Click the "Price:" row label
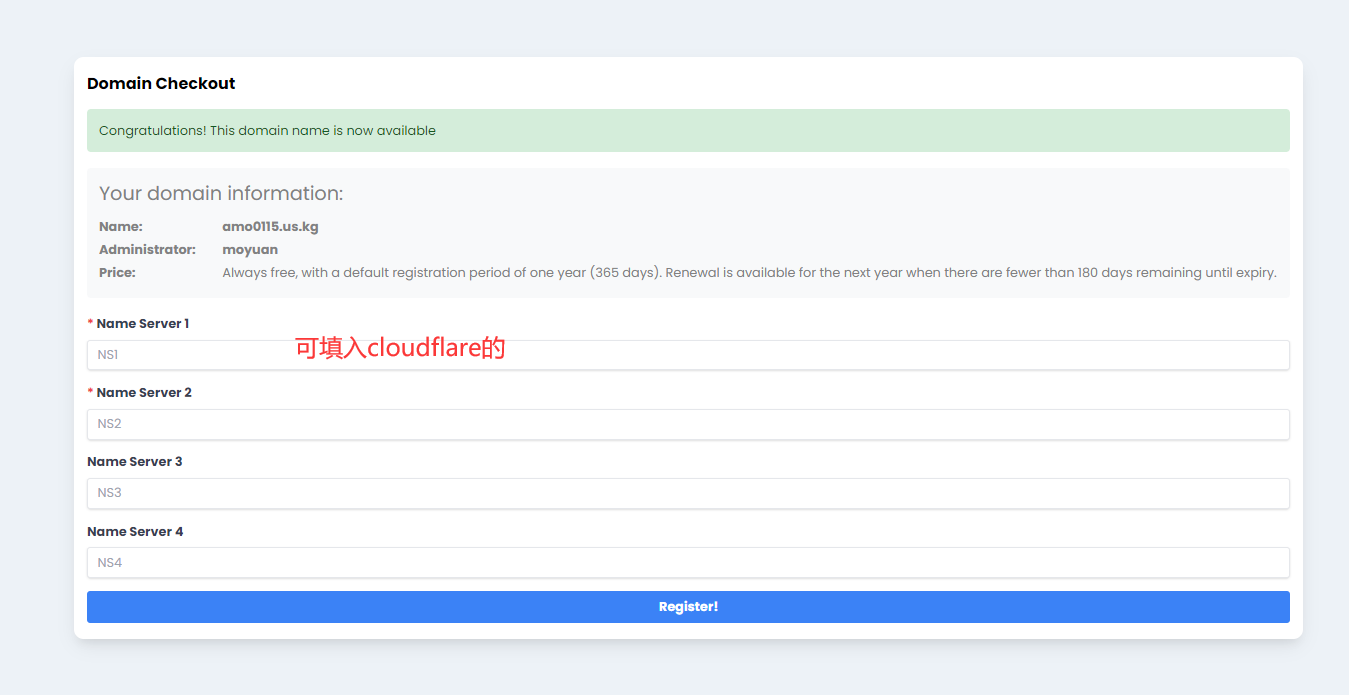Screen dimensions: 1349x695 117,272
